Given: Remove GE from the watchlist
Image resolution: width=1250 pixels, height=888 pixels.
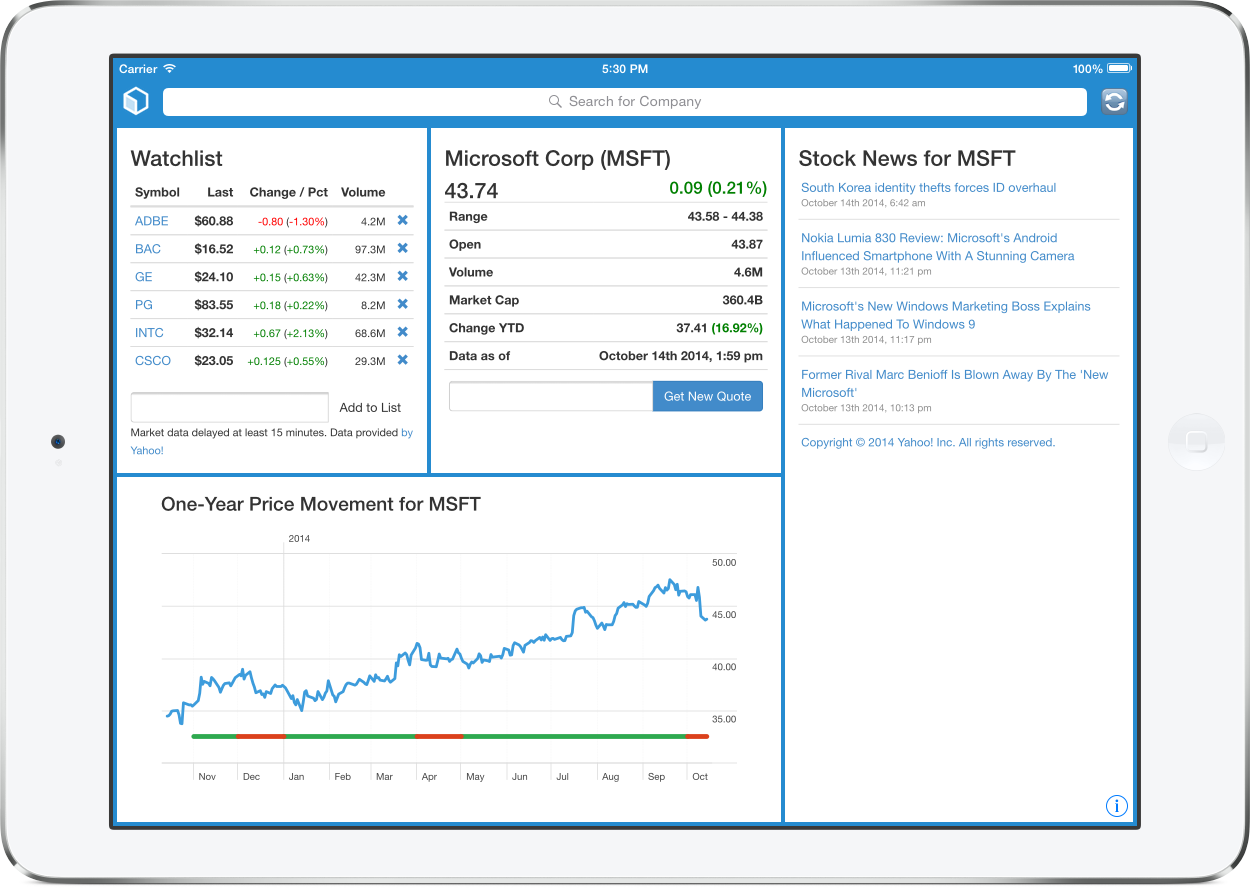Looking at the screenshot, I should pos(402,276).
